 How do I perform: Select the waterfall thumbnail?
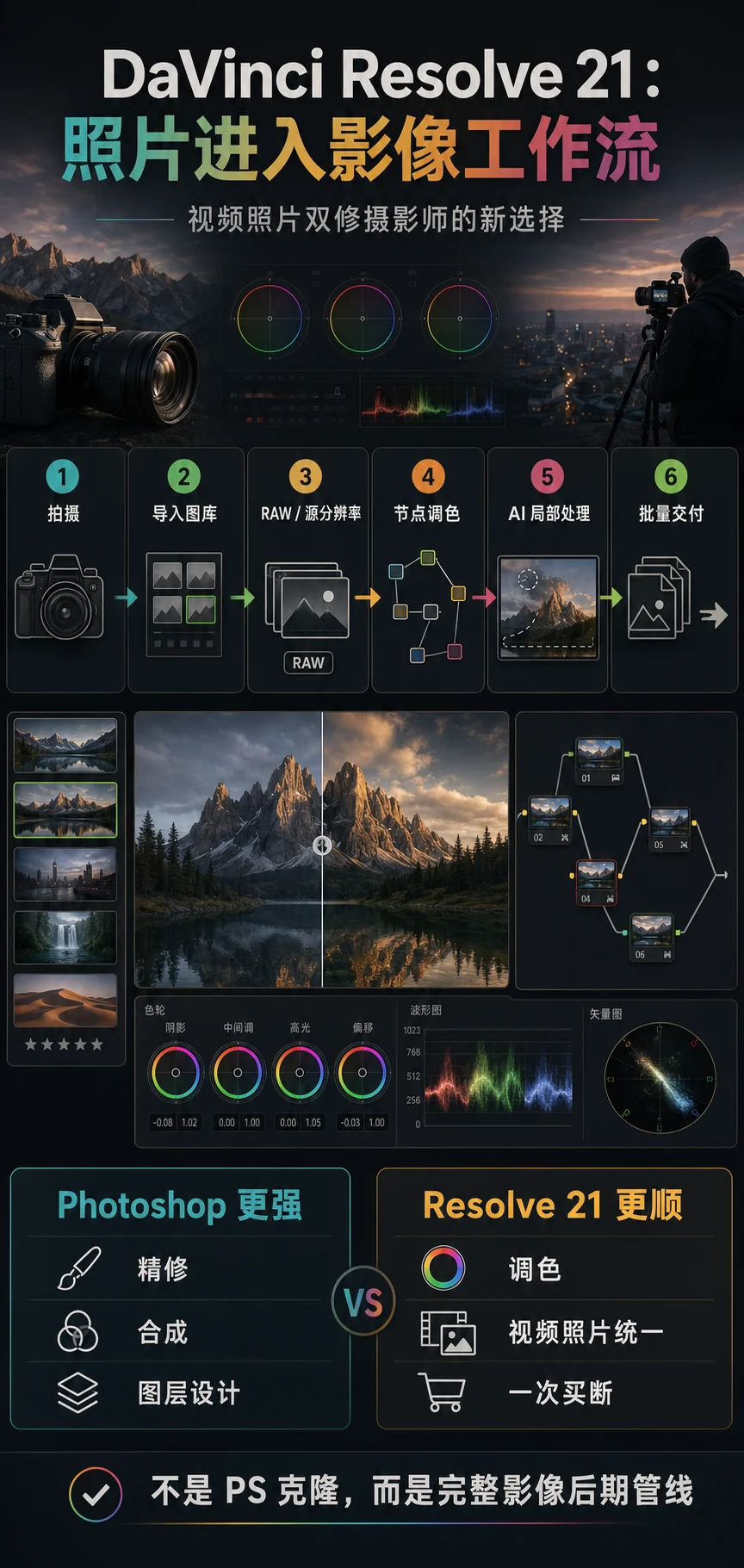pos(65,937)
